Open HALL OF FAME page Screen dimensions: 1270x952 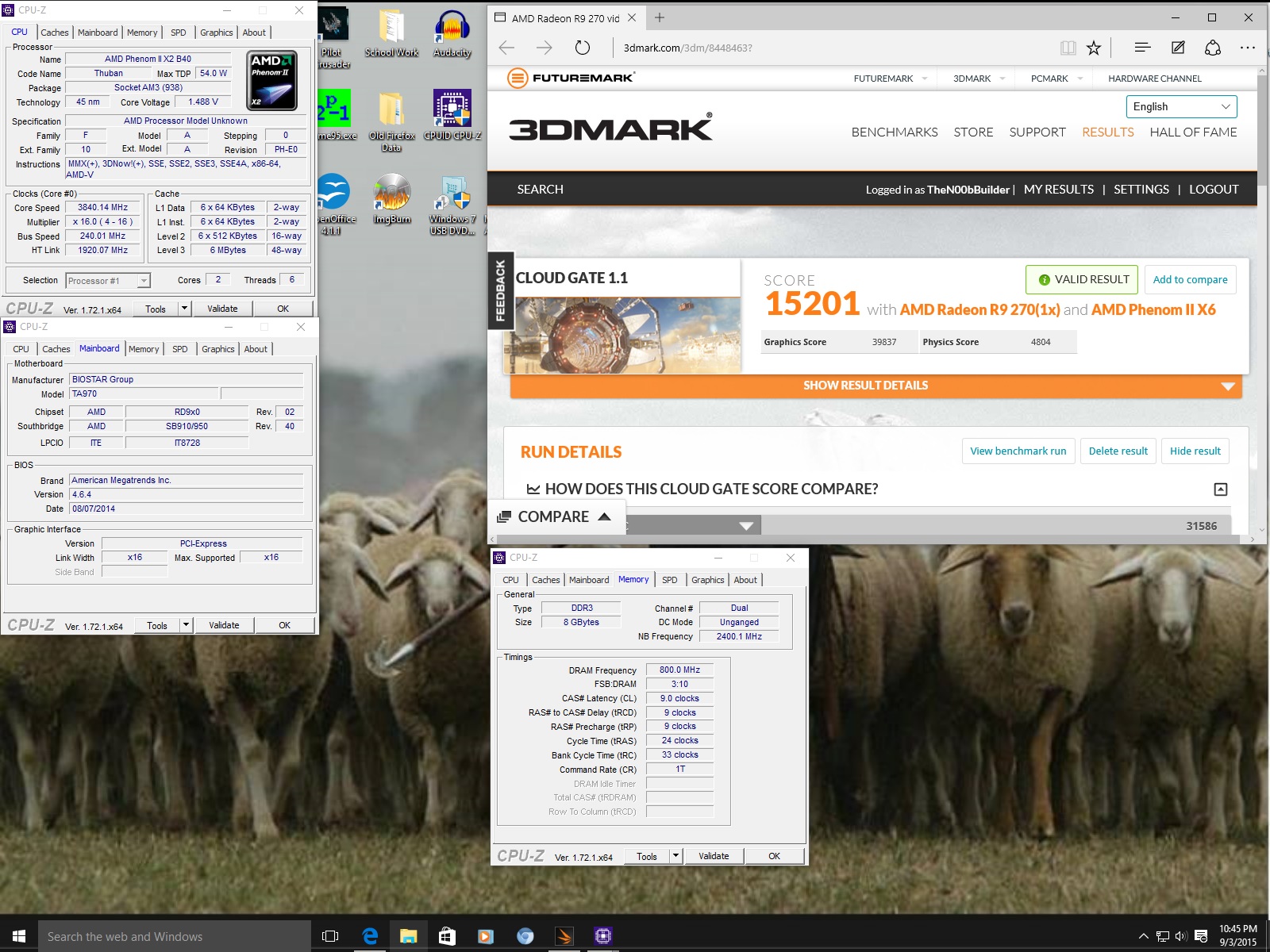pos(1193,132)
